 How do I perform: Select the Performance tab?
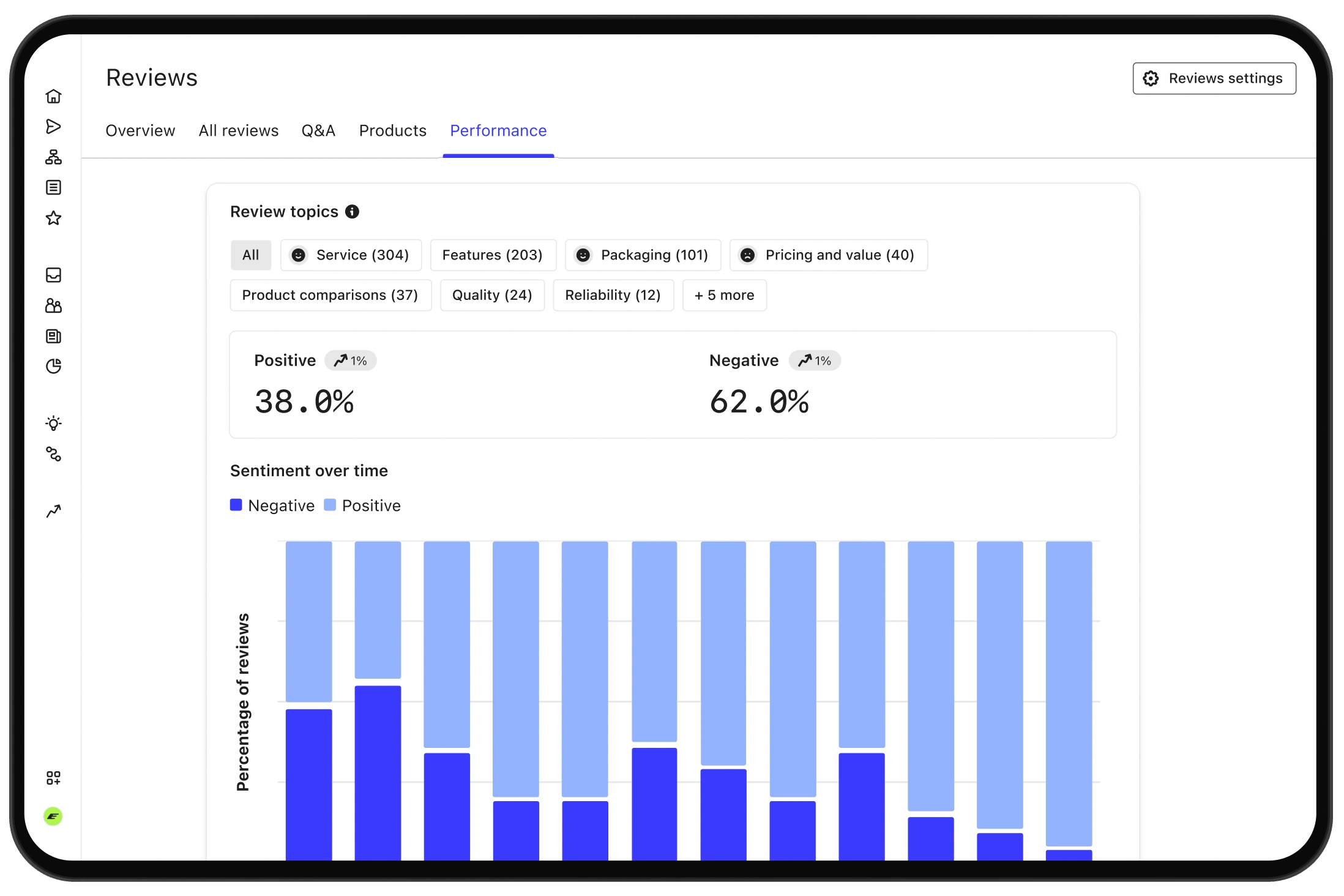tap(498, 131)
